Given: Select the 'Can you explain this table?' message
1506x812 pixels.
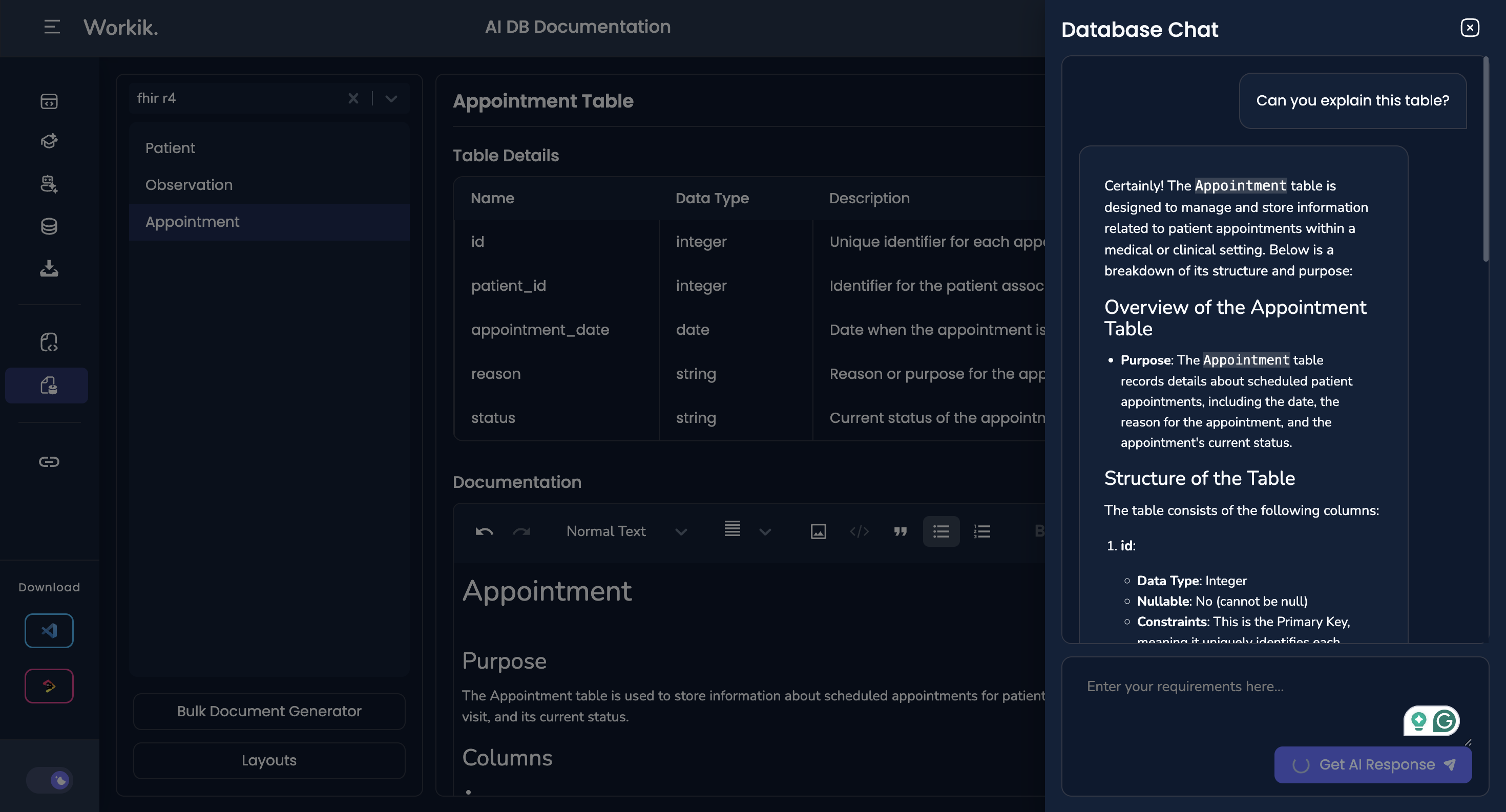Looking at the screenshot, I should point(1353,100).
